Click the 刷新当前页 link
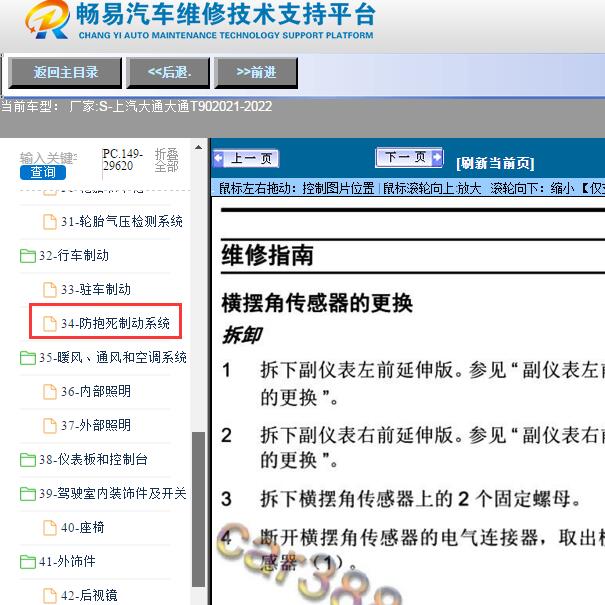 pos(495,163)
